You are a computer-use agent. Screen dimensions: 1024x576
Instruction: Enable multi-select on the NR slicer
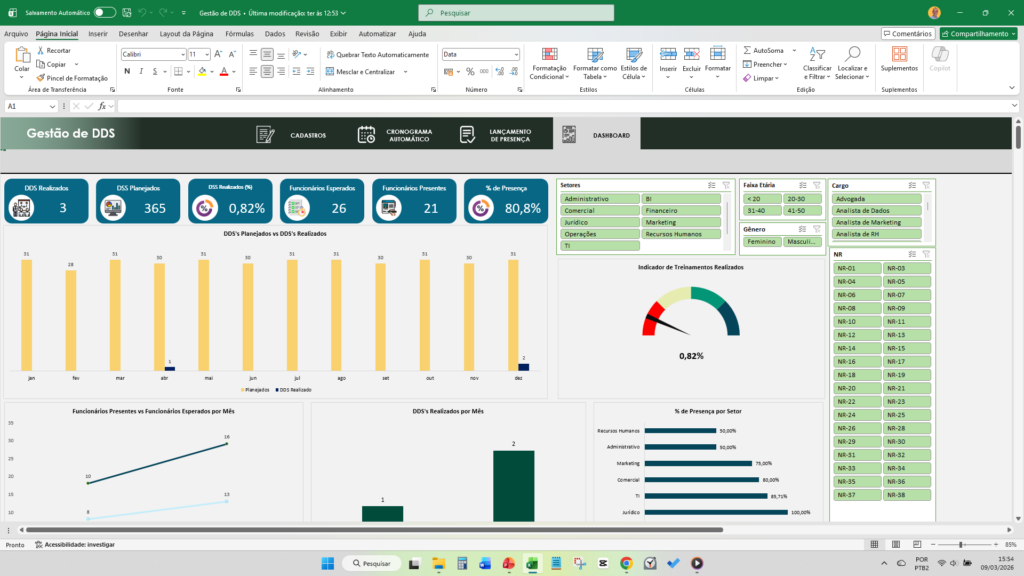point(912,254)
